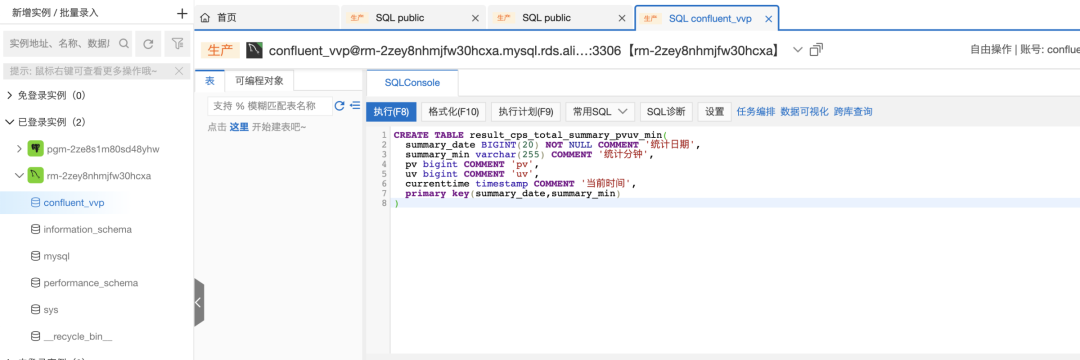The height and width of the screenshot is (360, 1080).
Task: Close the SQL confluent_vvp tab
Action: 768,19
